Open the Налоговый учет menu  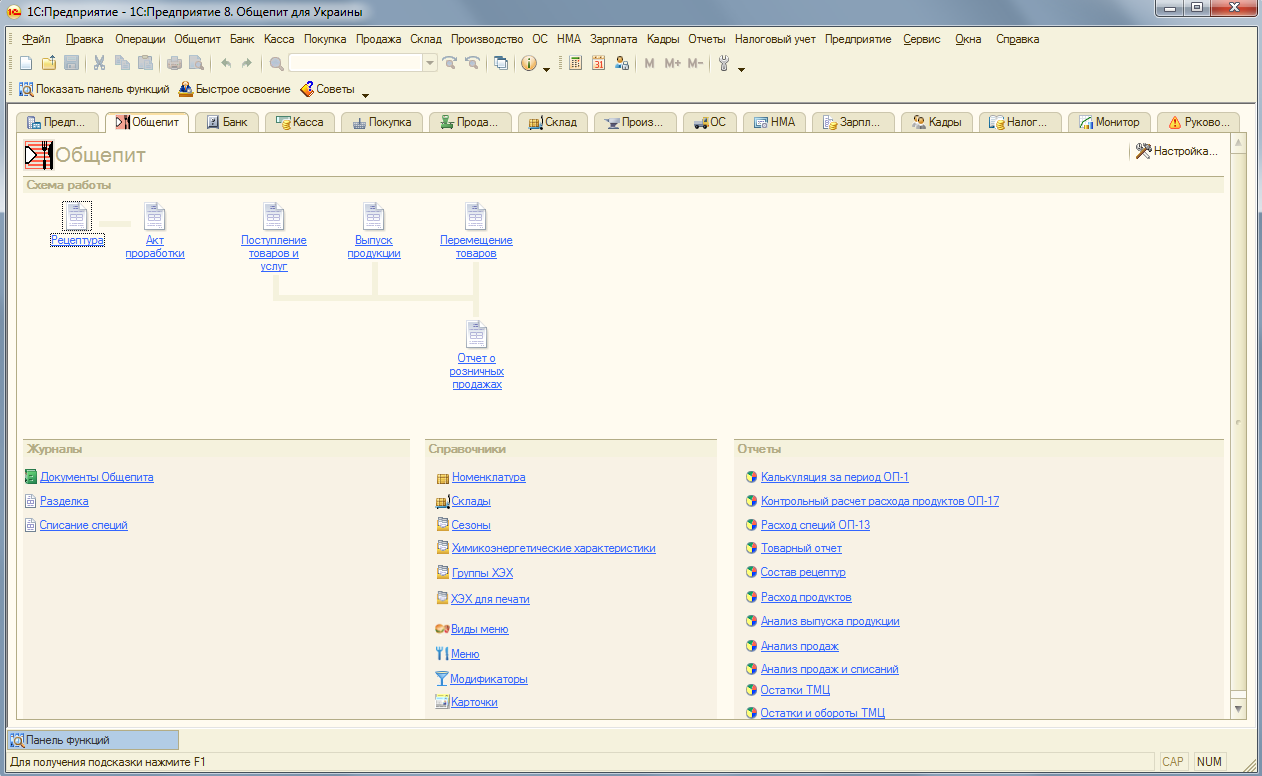(776, 39)
